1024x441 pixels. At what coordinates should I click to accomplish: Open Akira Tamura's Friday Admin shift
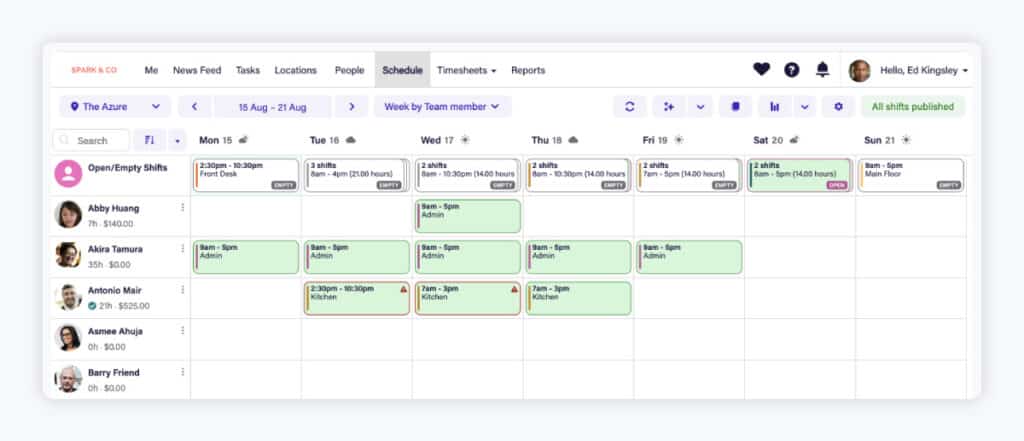click(690, 257)
